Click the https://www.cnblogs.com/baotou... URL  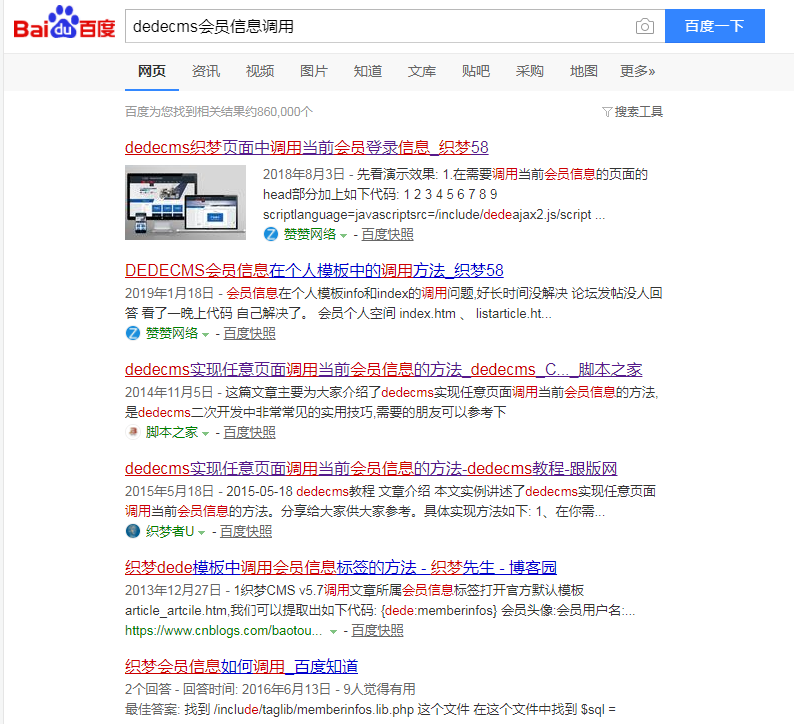tap(223, 630)
